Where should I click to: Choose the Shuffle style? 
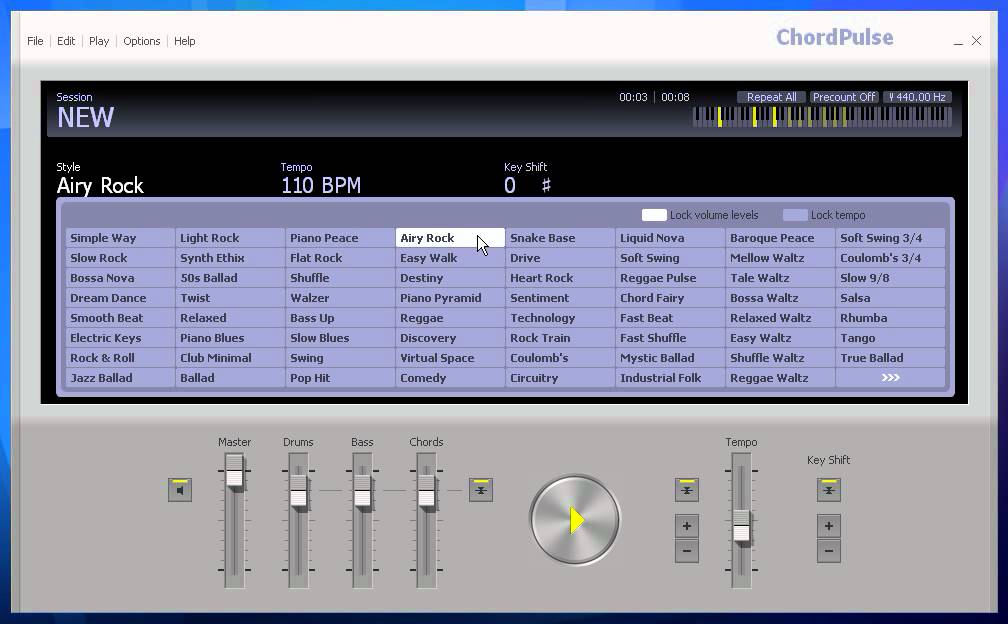[x=340, y=278]
